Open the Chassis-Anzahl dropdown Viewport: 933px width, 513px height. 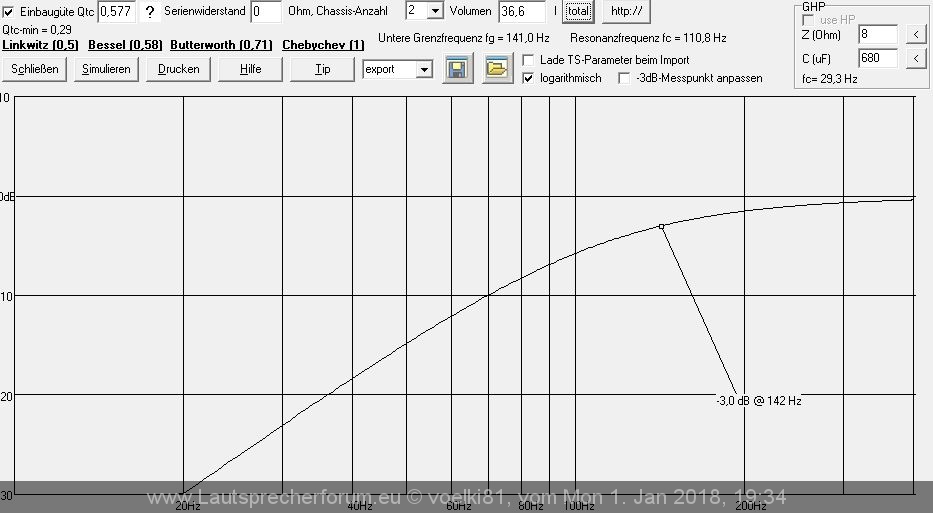pos(434,11)
